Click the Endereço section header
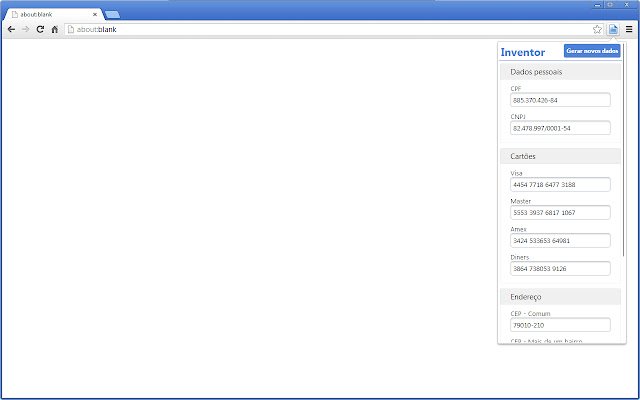 pos(560,297)
